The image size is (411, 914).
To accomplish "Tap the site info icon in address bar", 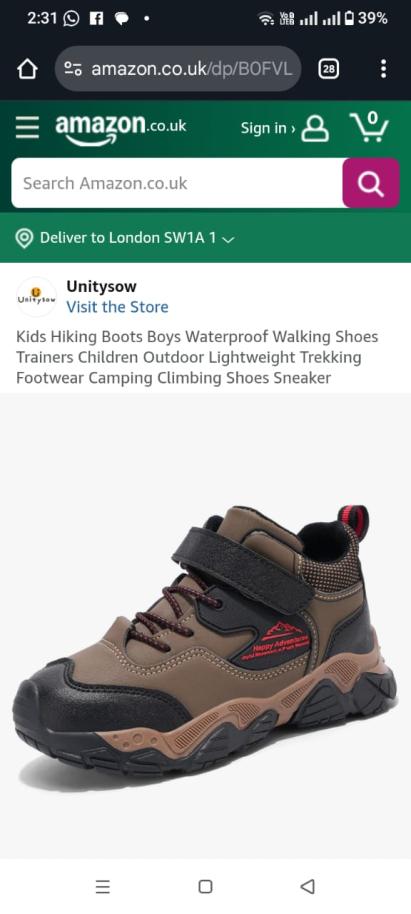I will click(72, 69).
